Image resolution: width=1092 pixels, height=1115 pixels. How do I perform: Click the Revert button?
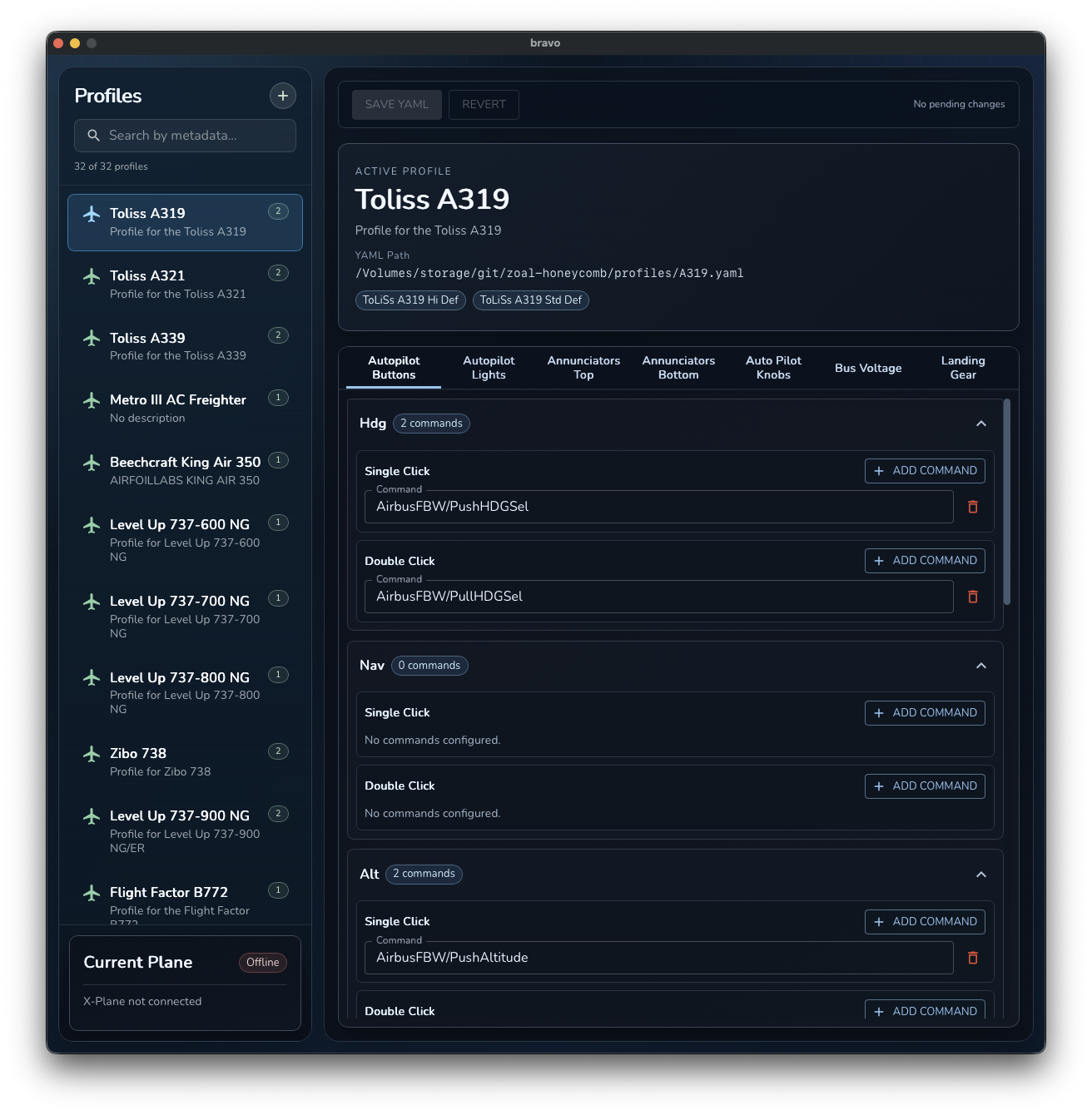tap(484, 104)
